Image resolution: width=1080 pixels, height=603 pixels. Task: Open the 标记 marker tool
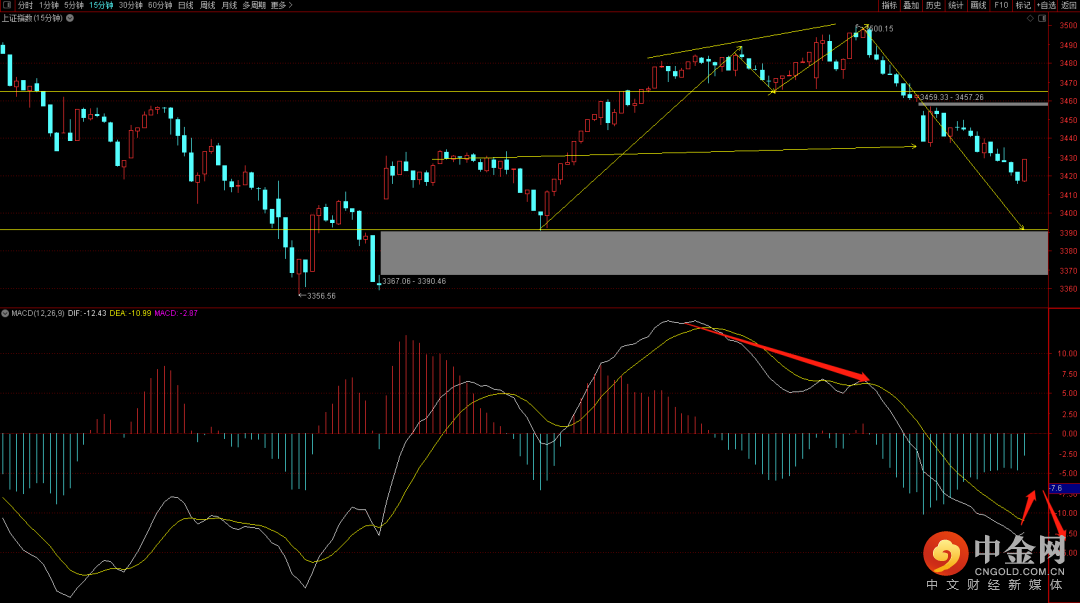1023,5
